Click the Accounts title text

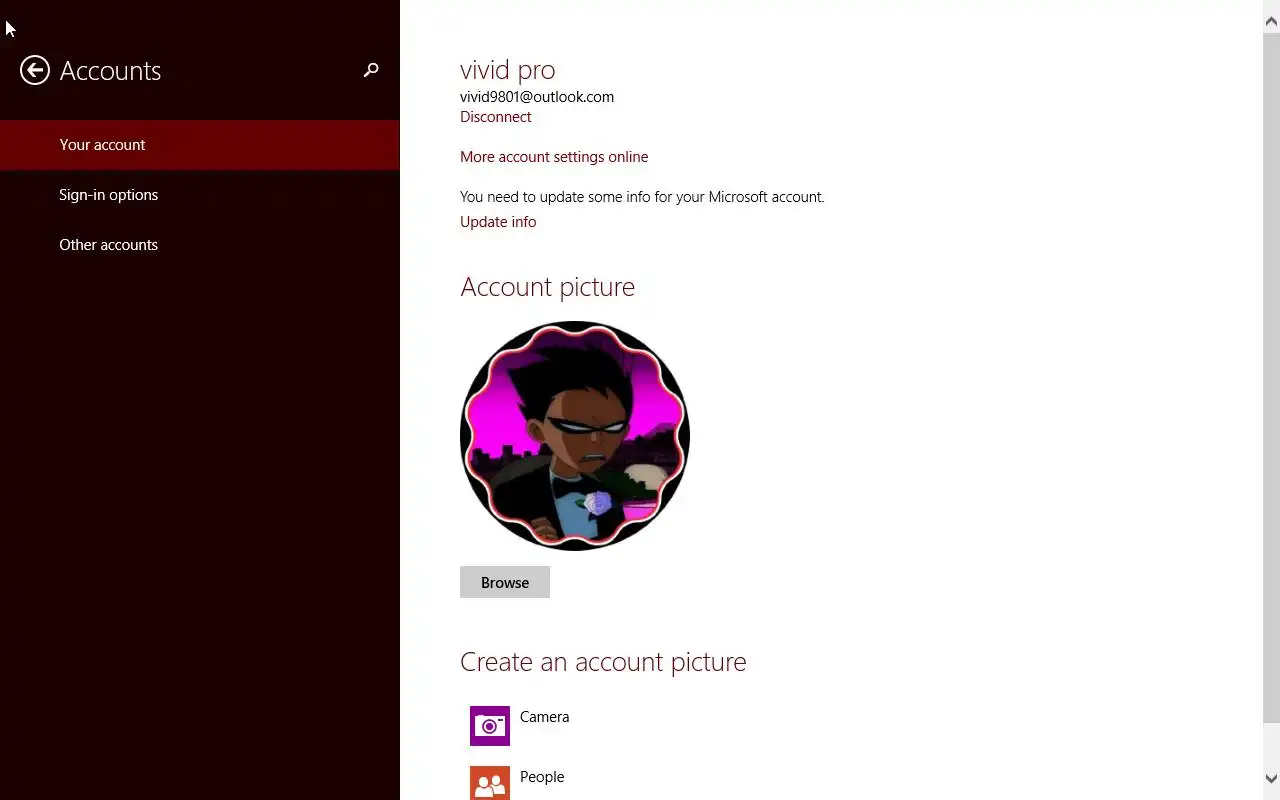pos(110,71)
